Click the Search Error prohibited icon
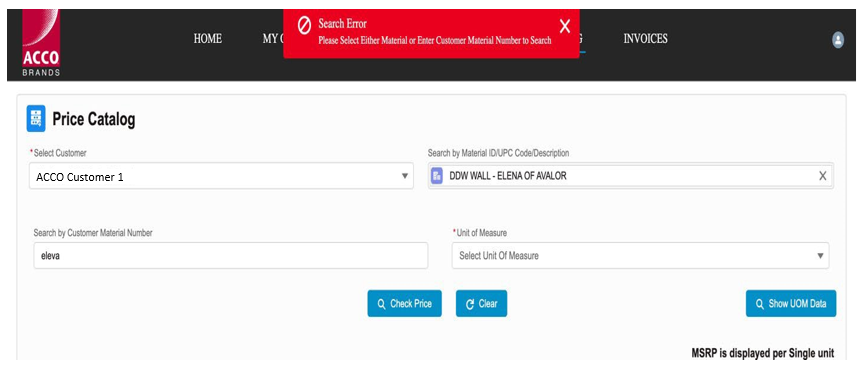The width and height of the screenshot is (867, 382). click(304, 25)
